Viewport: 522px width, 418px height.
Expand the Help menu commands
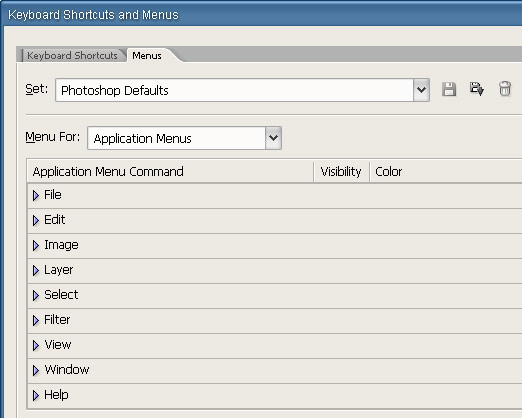click(x=36, y=395)
